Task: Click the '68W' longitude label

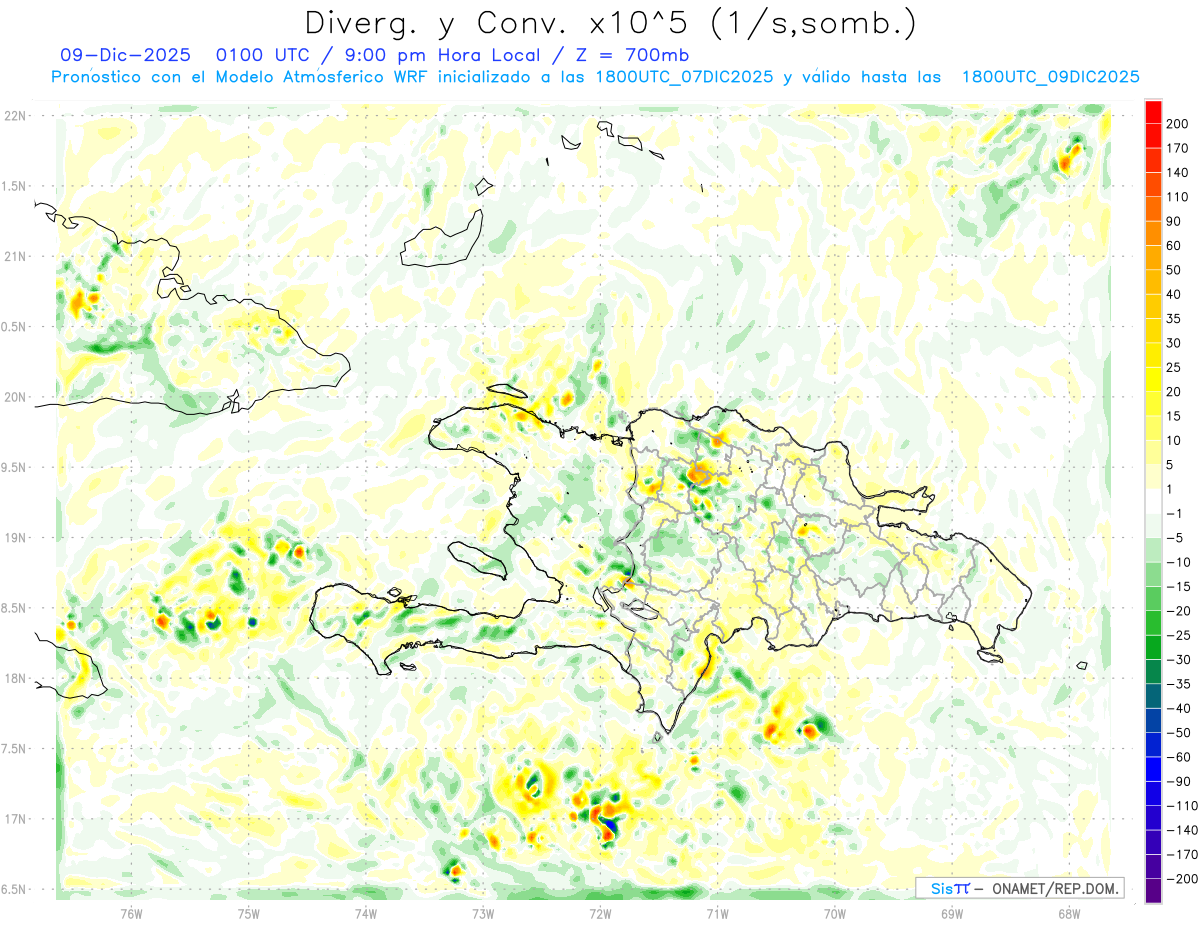Action: click(1069, 913)
